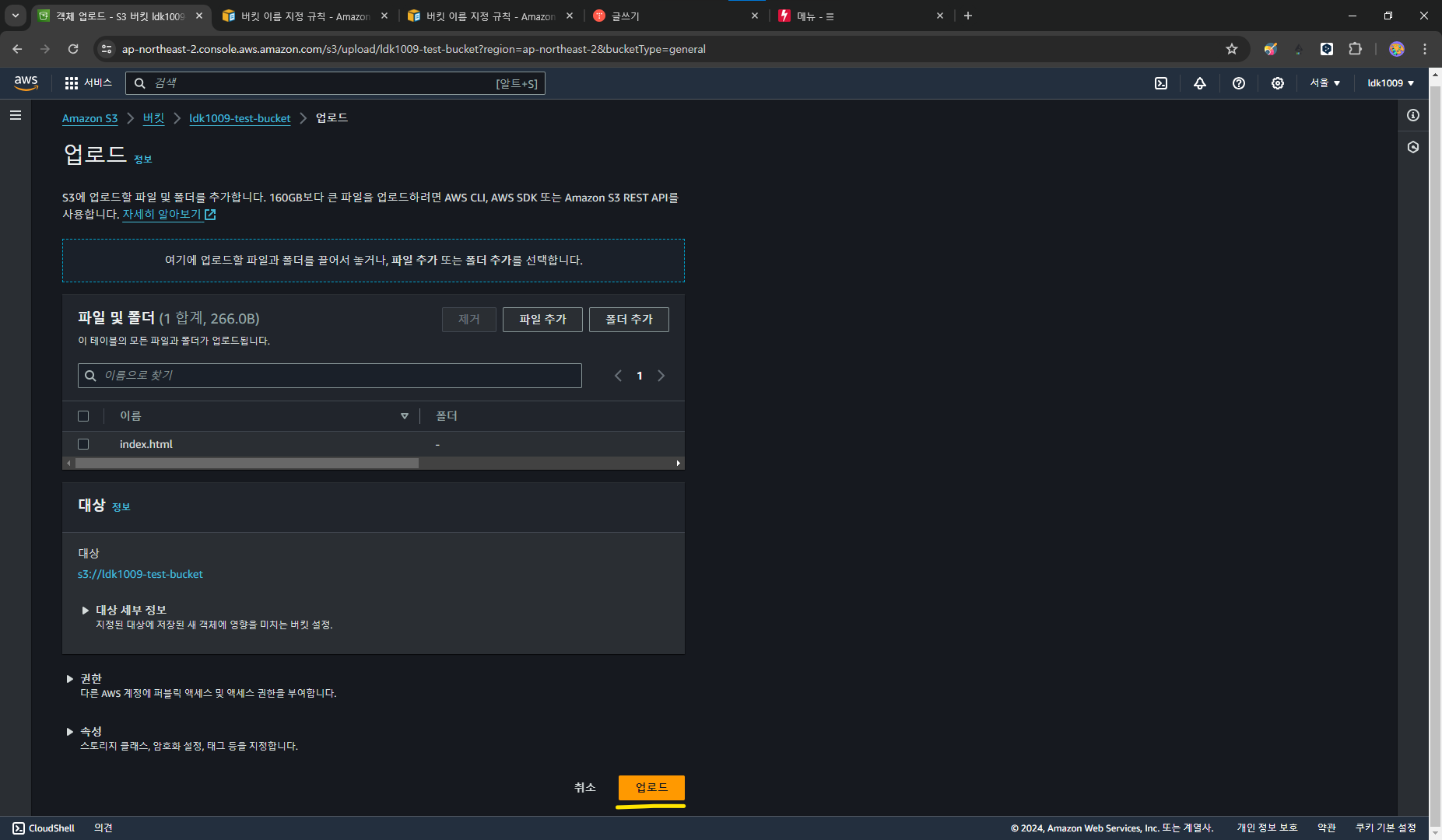This screenshot has height=840, width=1442.
Task: Open Amazon S3 breadcrumb link
Action: (x=89, y=118)
